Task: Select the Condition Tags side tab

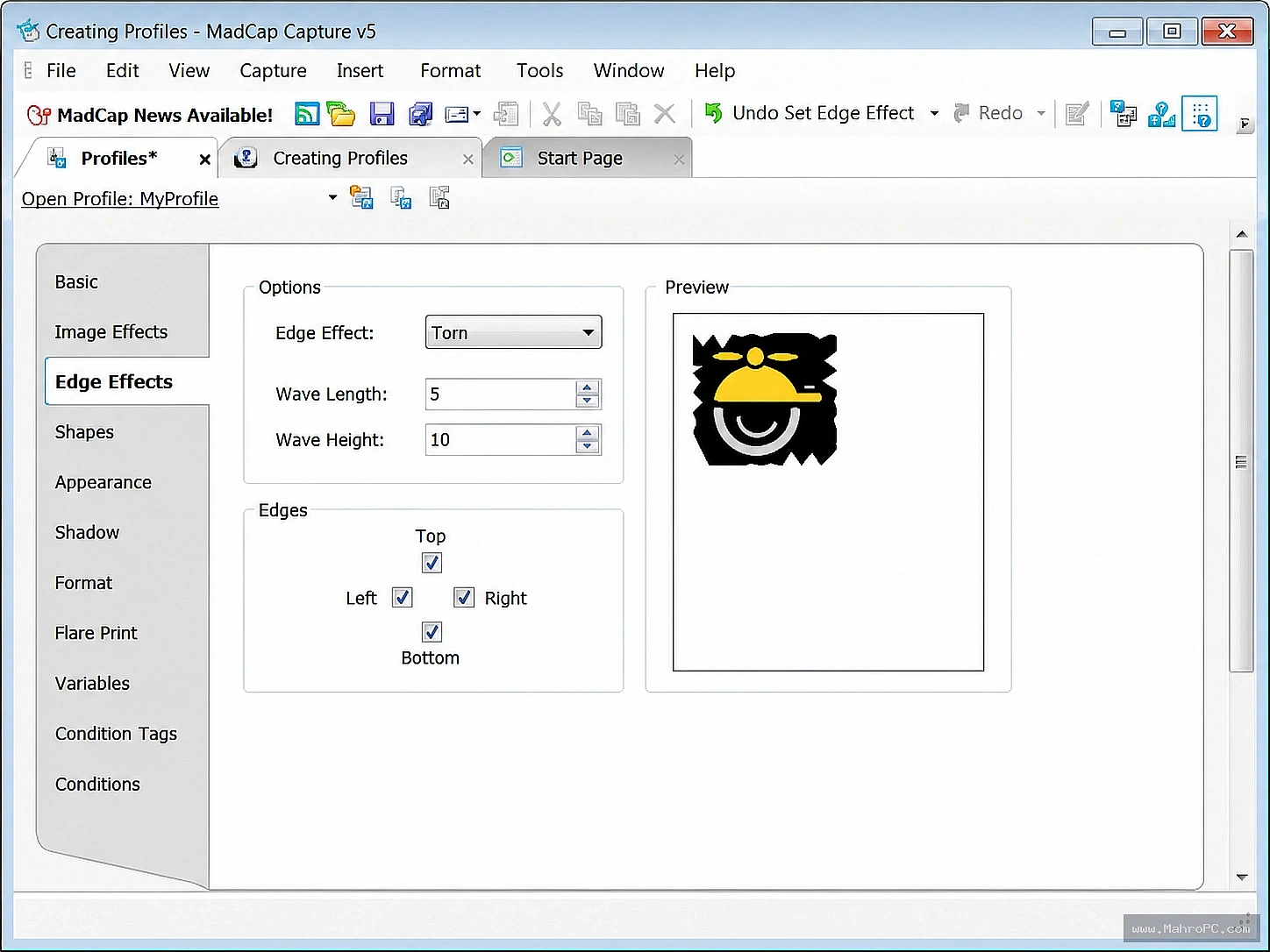Action: 116,734
